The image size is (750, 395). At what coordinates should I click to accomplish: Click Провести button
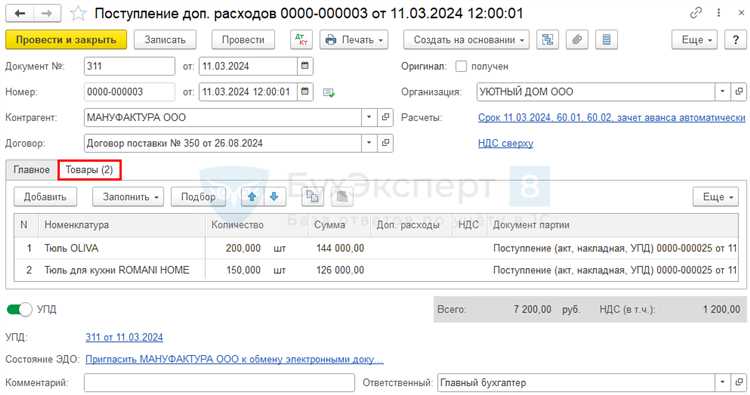(243, 40)
